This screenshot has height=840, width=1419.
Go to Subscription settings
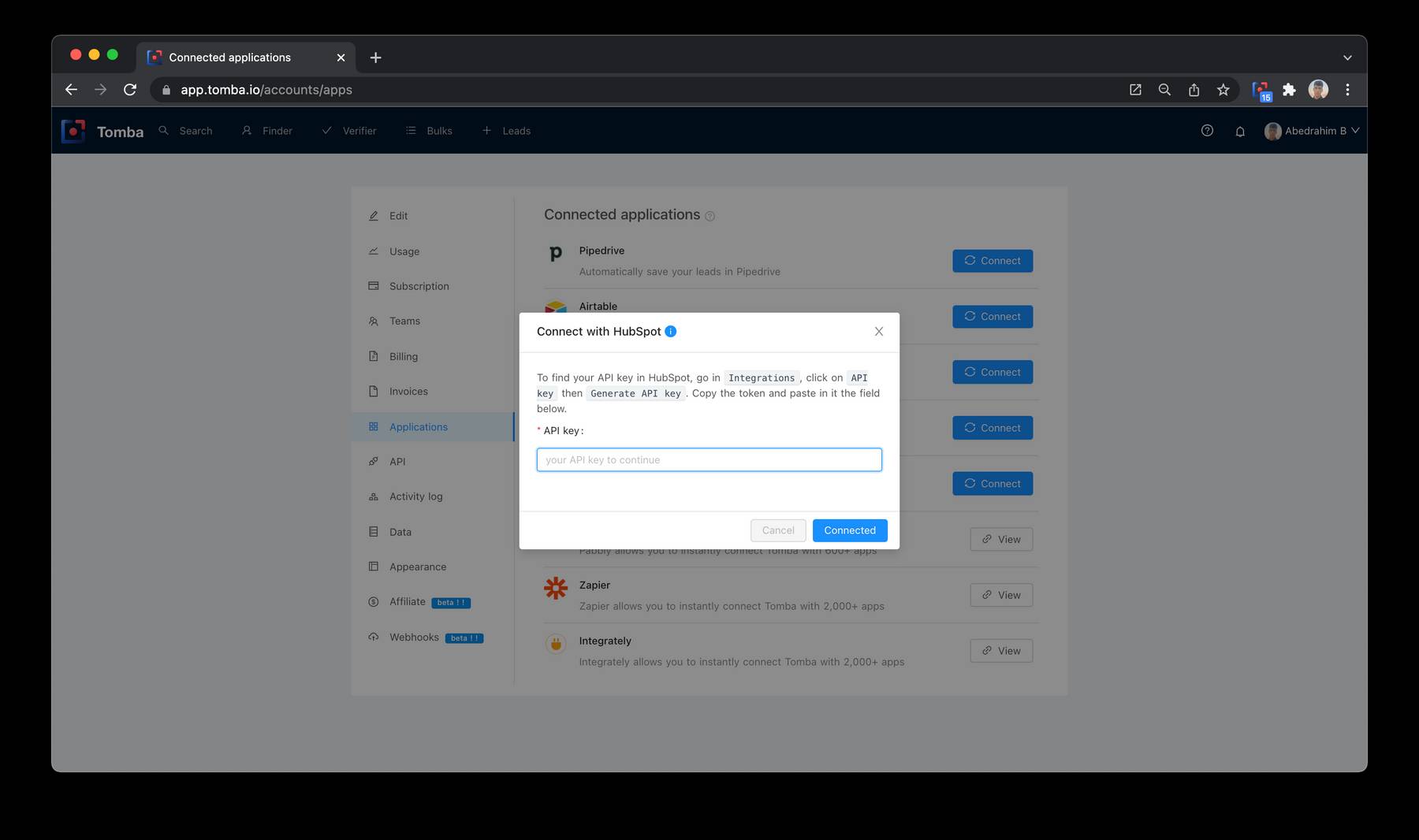pyautogui.click(x=433, y=286)
